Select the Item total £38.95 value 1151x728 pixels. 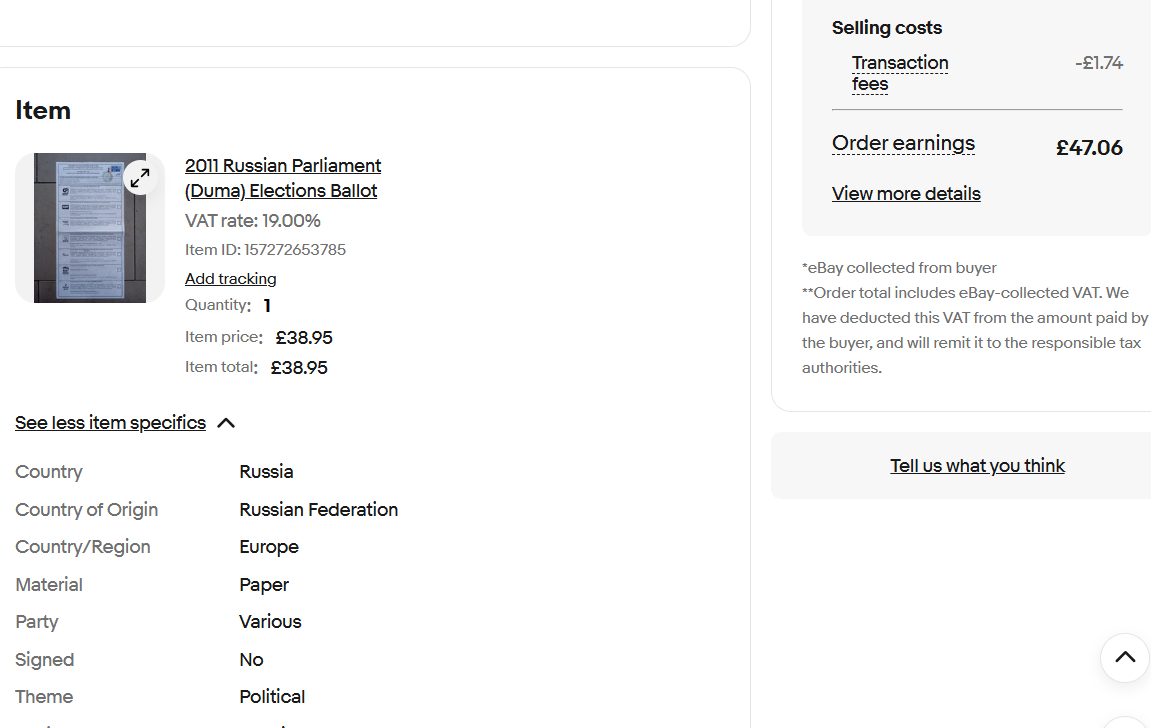click(x=299, y=368)
